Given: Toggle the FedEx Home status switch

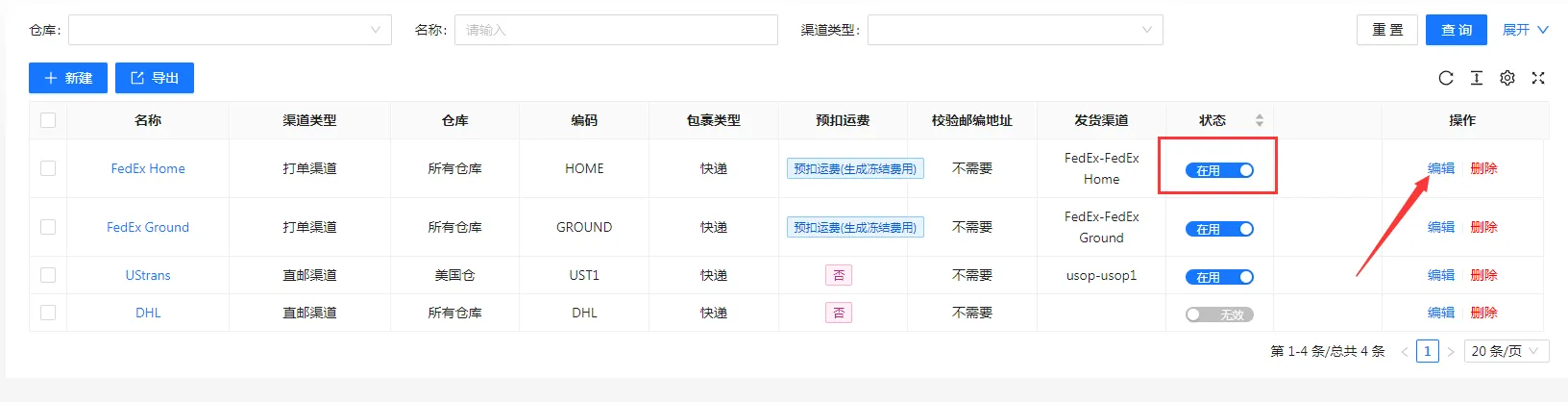Looking at the screenshot, I should (x=1219, y=170).
